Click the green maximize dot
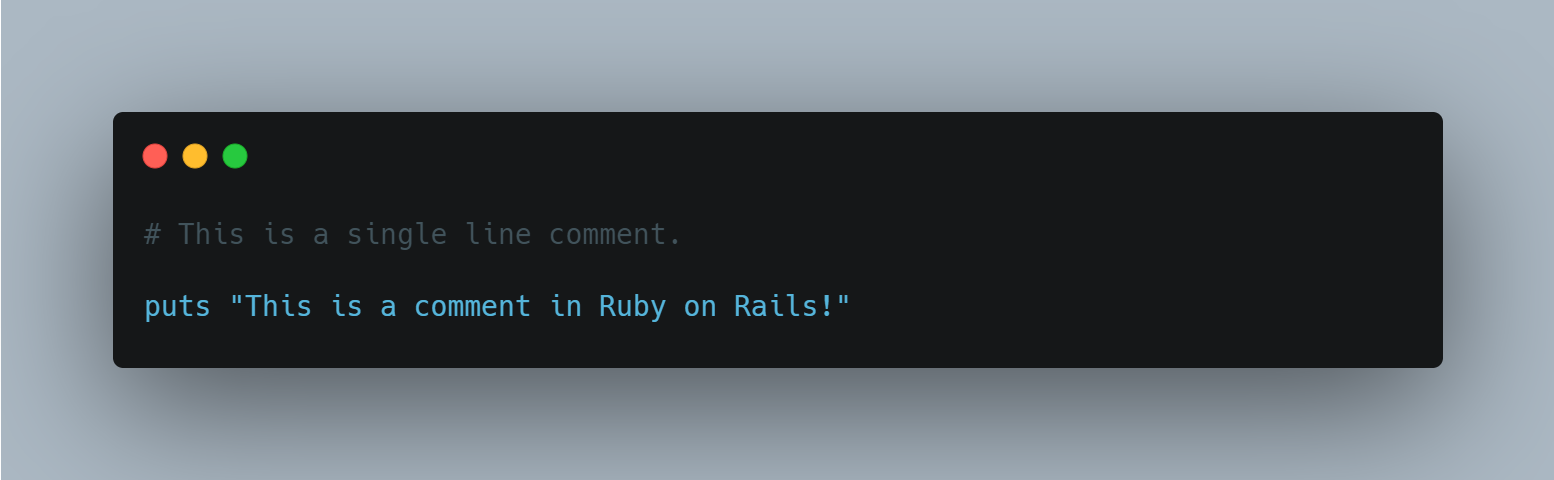The height and width of the screenshot is (480, 1554). 235,156
